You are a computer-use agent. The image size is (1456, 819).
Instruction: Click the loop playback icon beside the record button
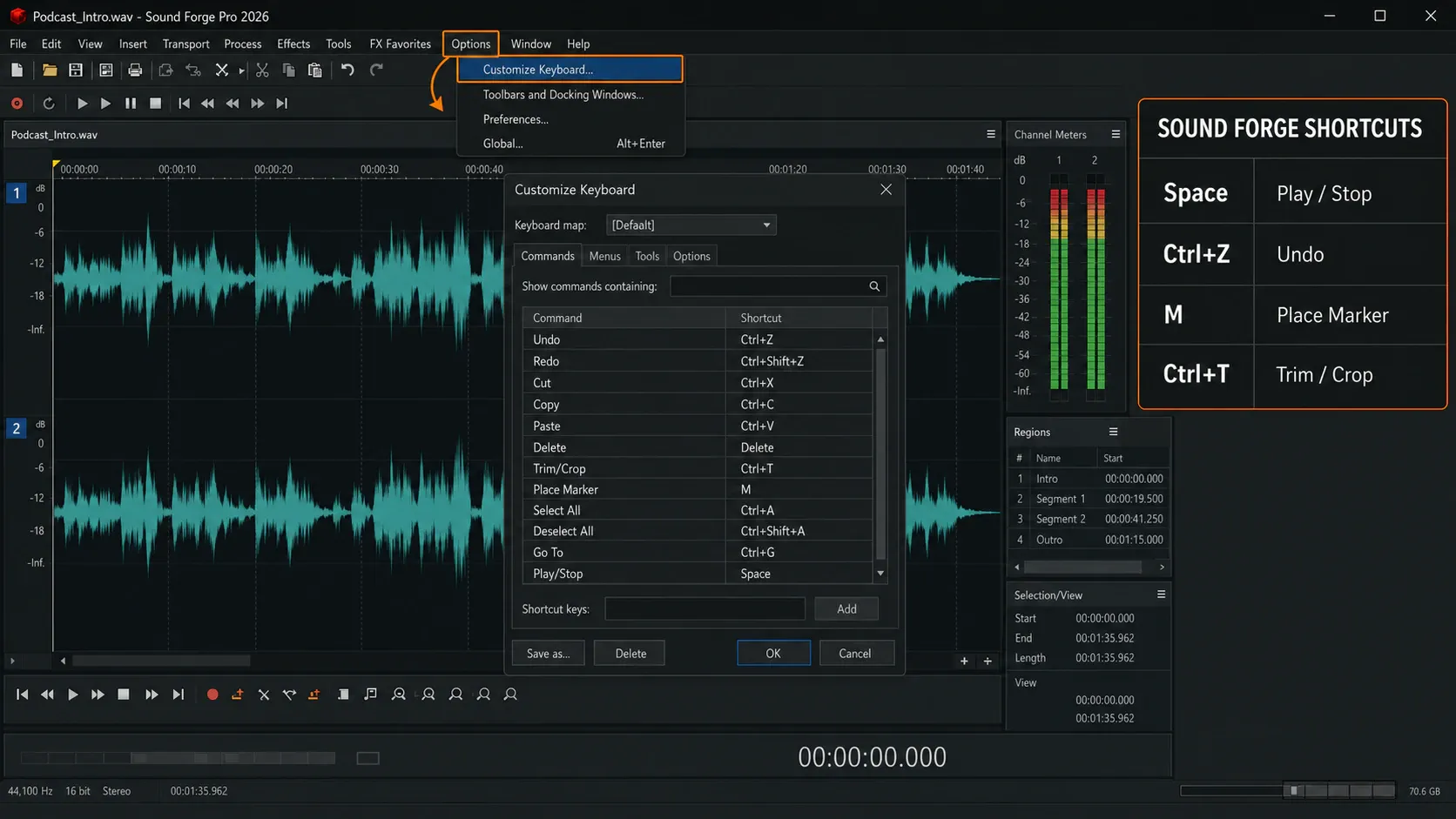(49, 104)
